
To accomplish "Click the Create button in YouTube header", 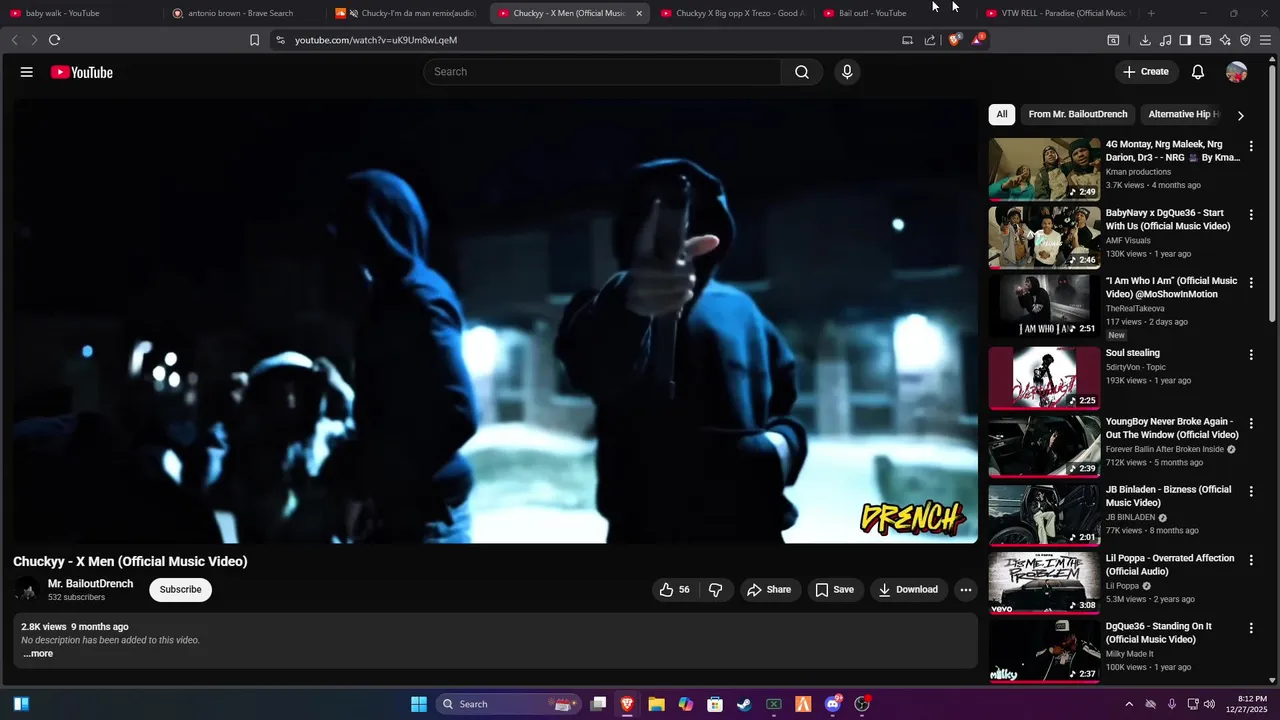I will coord(1146,72).
